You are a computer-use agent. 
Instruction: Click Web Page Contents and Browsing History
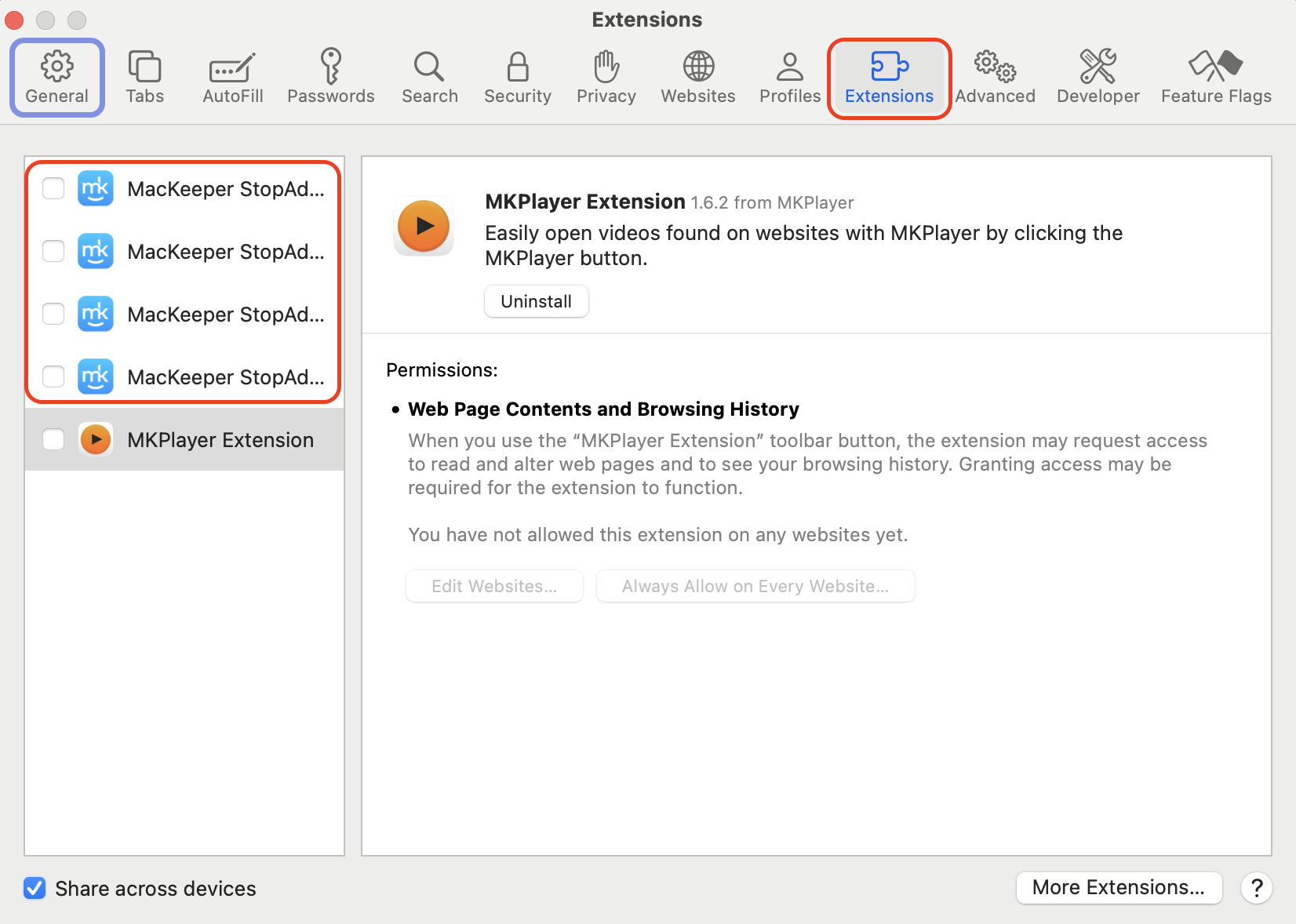(x=603, y=409)
